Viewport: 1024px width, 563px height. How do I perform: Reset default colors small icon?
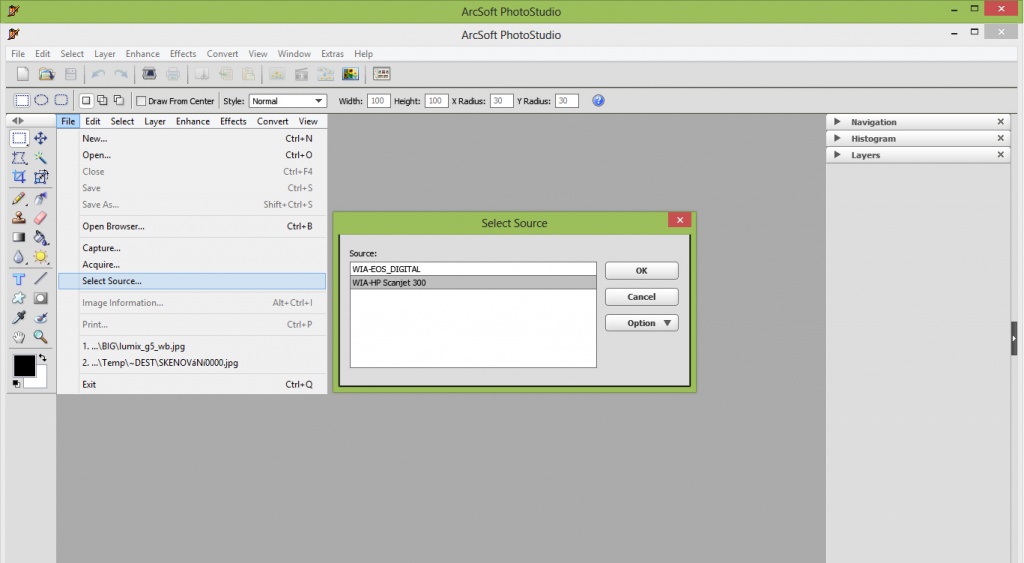tap(16, 383)
